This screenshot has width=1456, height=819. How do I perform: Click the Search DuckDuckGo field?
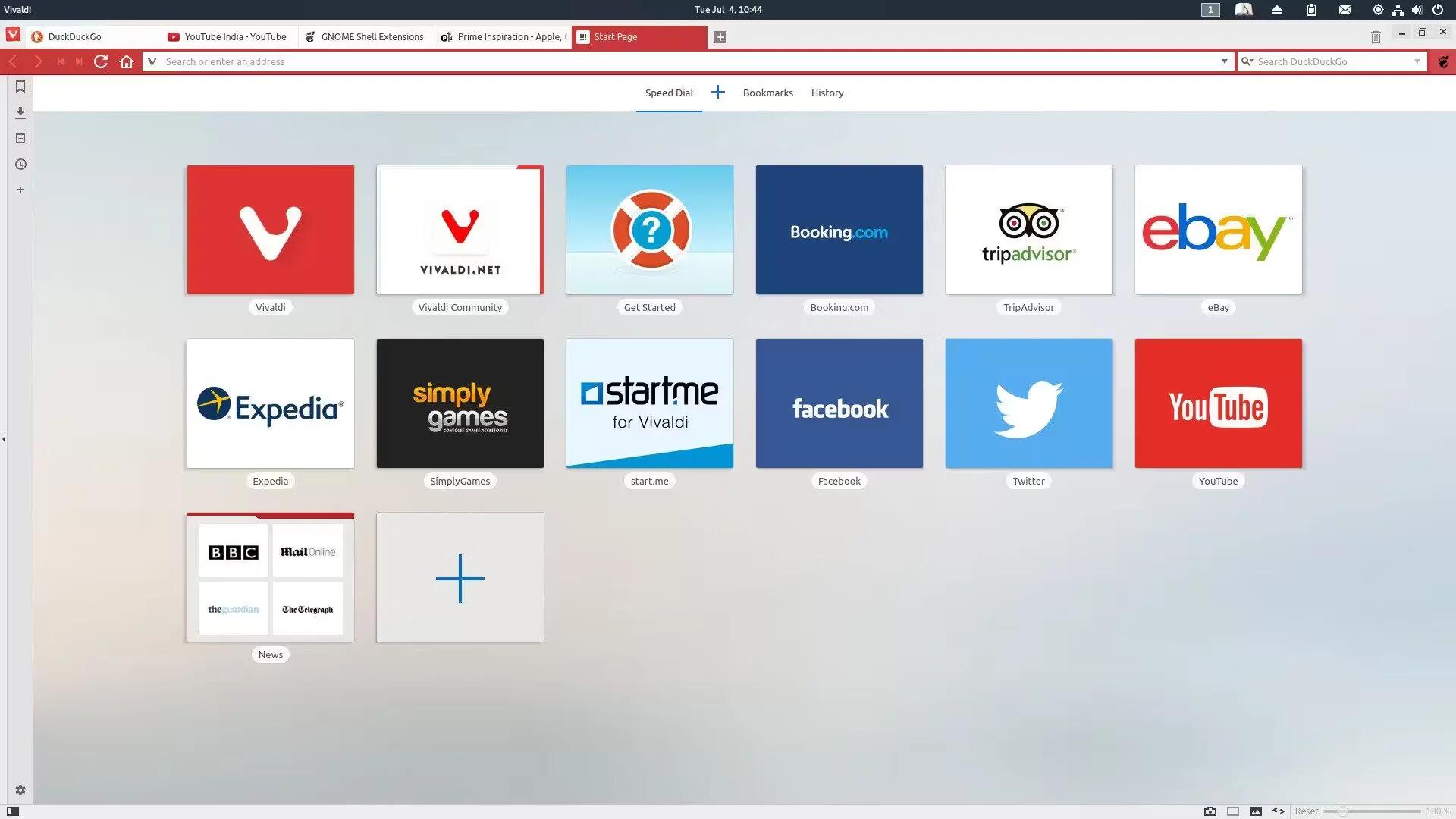(1333, 61)
